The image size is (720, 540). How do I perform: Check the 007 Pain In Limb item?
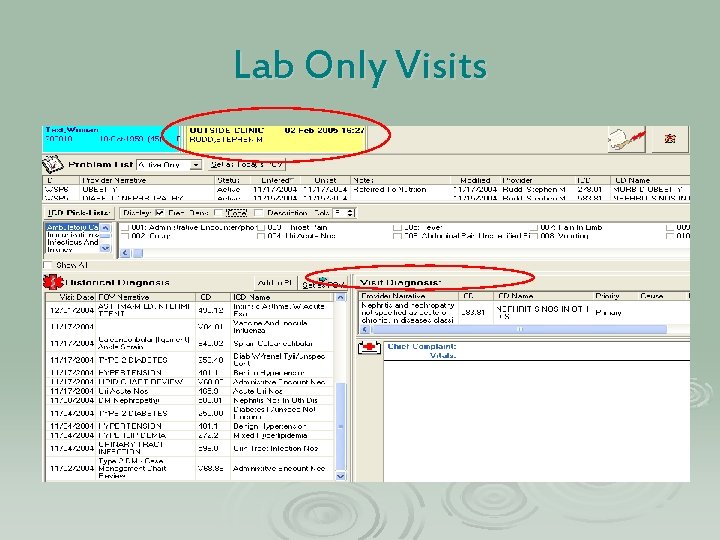tap(534, 228)
